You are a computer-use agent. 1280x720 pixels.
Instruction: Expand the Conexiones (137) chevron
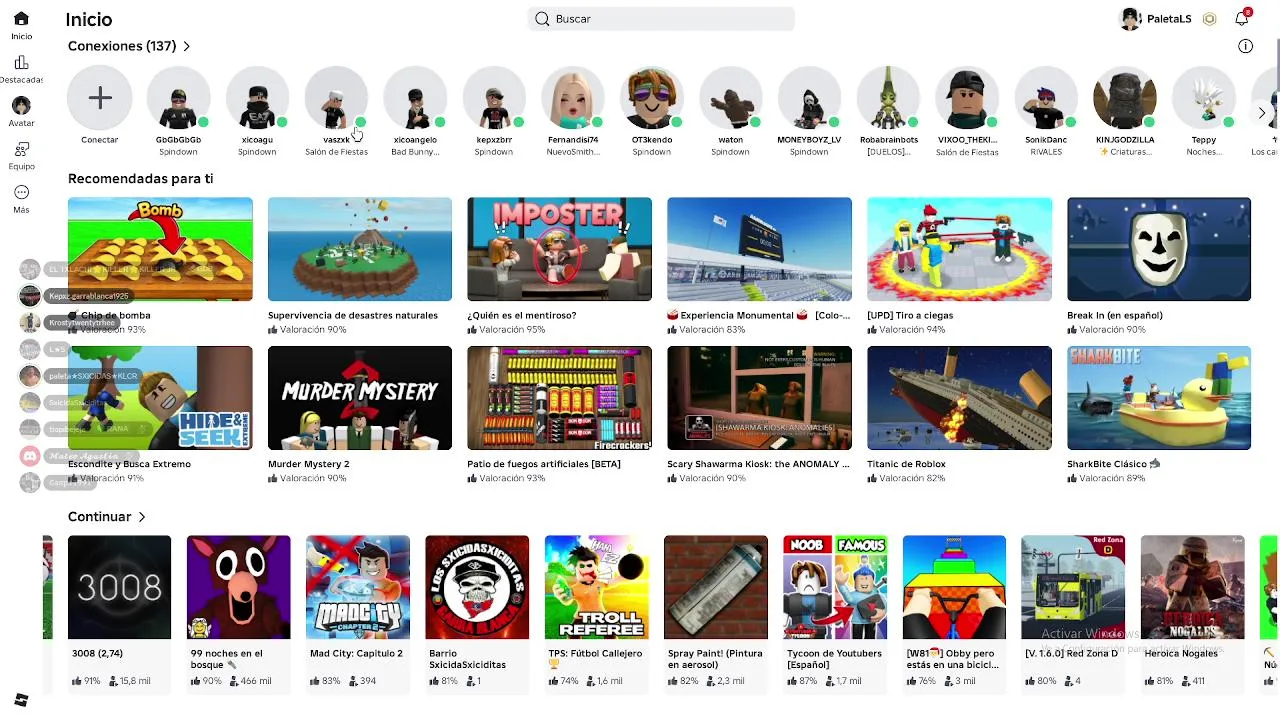coord(186,46)
